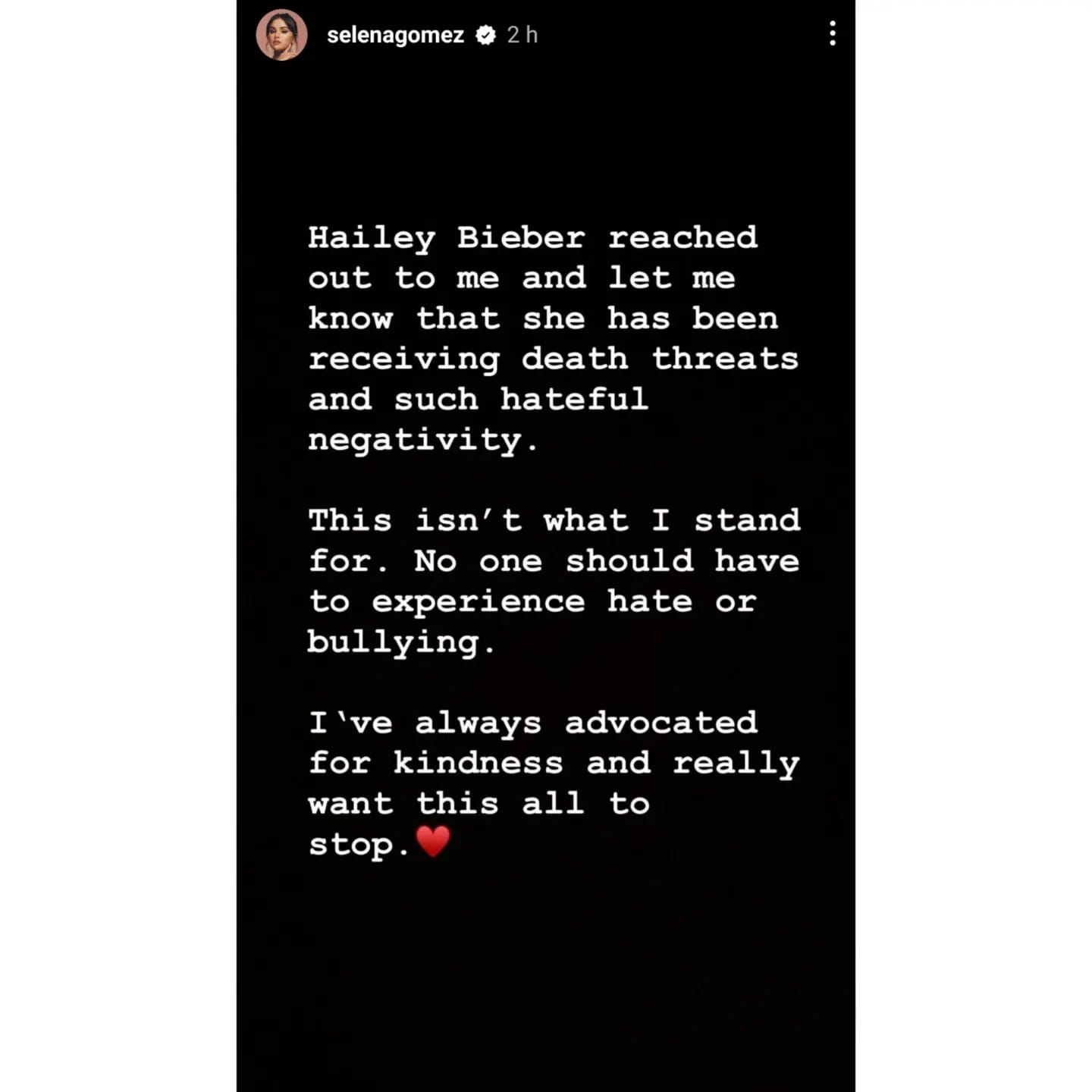The width and height of the screenshot is (1092, 1092).
Task: Click the word "stop." before the heart
Action: (359, 845)
